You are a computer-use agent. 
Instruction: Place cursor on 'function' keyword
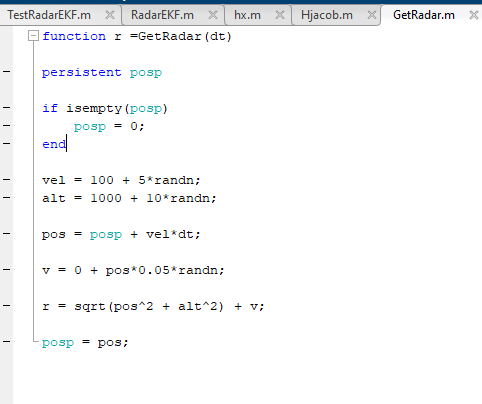coord(74,36)
